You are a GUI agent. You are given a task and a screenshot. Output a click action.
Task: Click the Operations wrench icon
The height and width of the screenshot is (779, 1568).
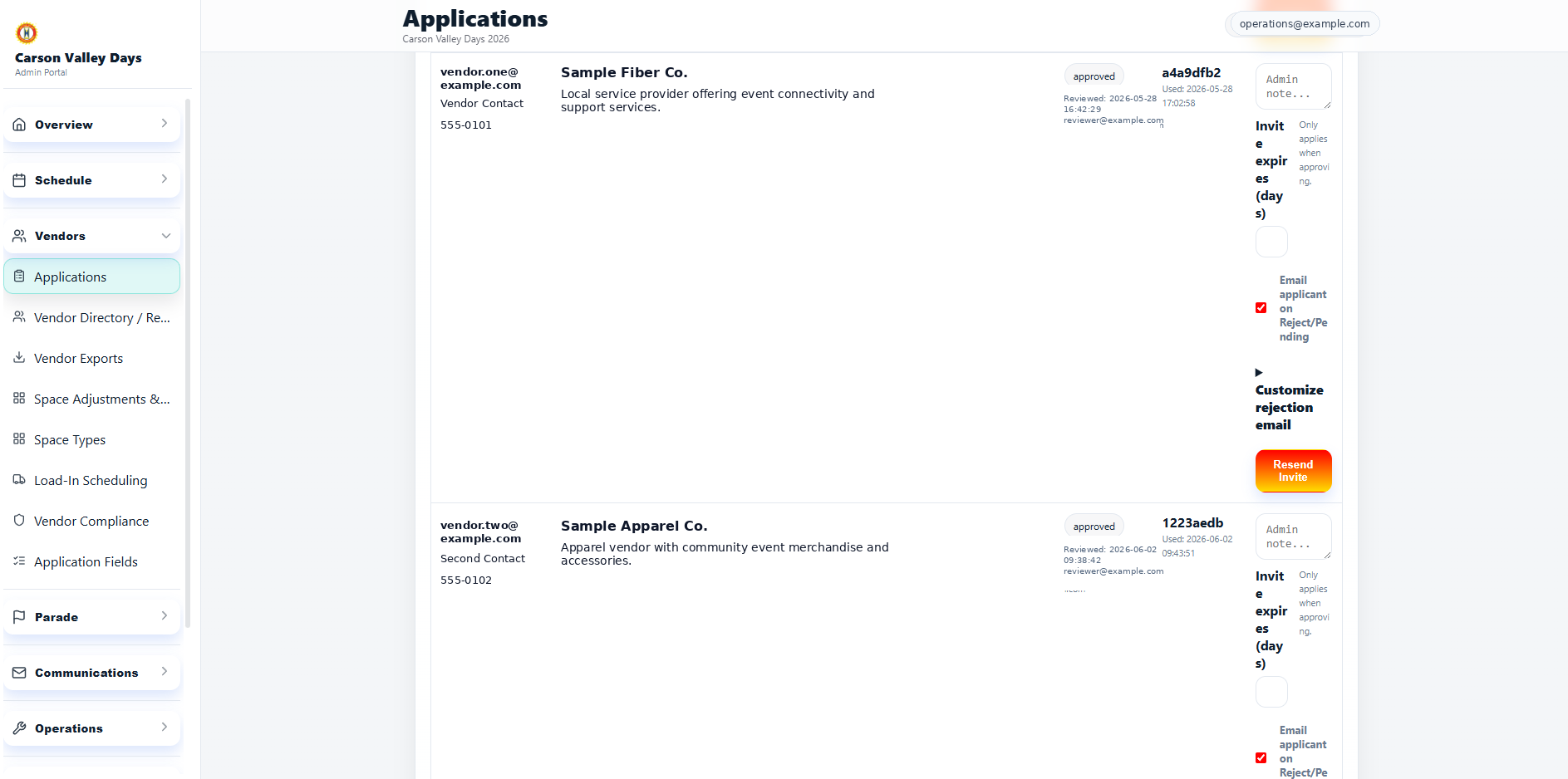click(19, 728)
